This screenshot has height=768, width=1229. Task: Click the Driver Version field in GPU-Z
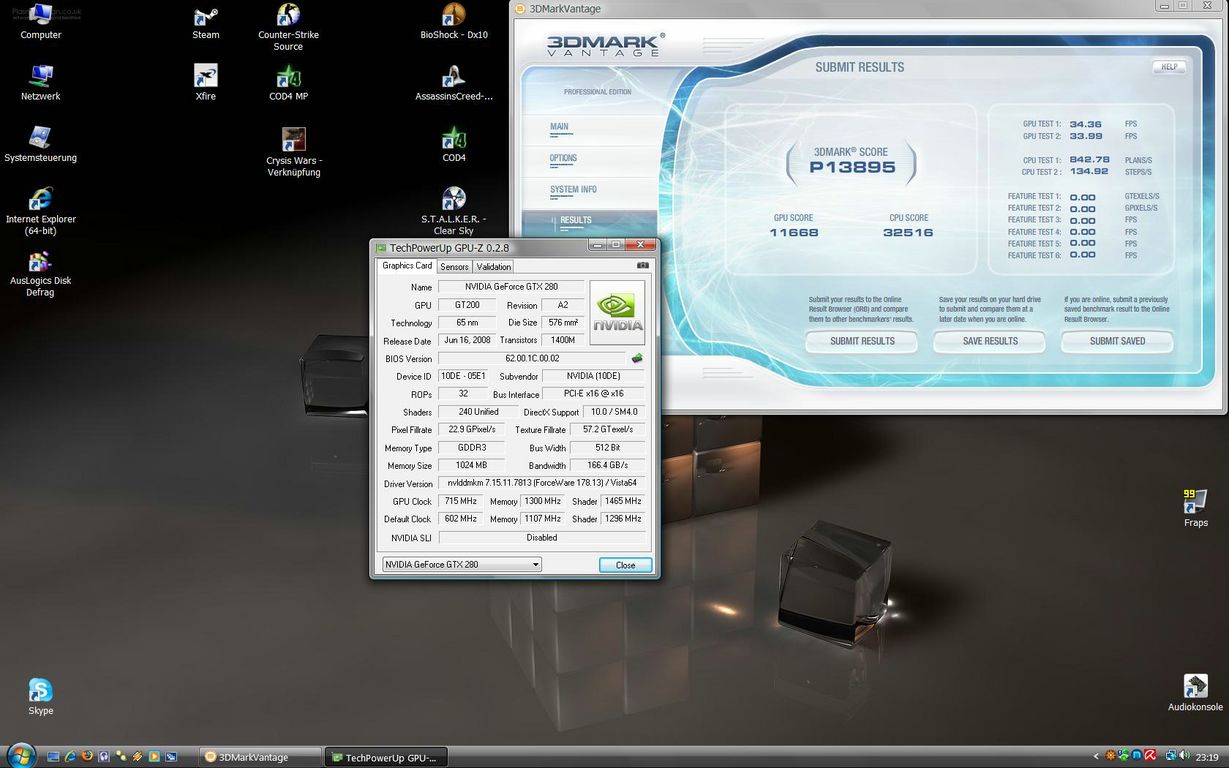point(542,483)
